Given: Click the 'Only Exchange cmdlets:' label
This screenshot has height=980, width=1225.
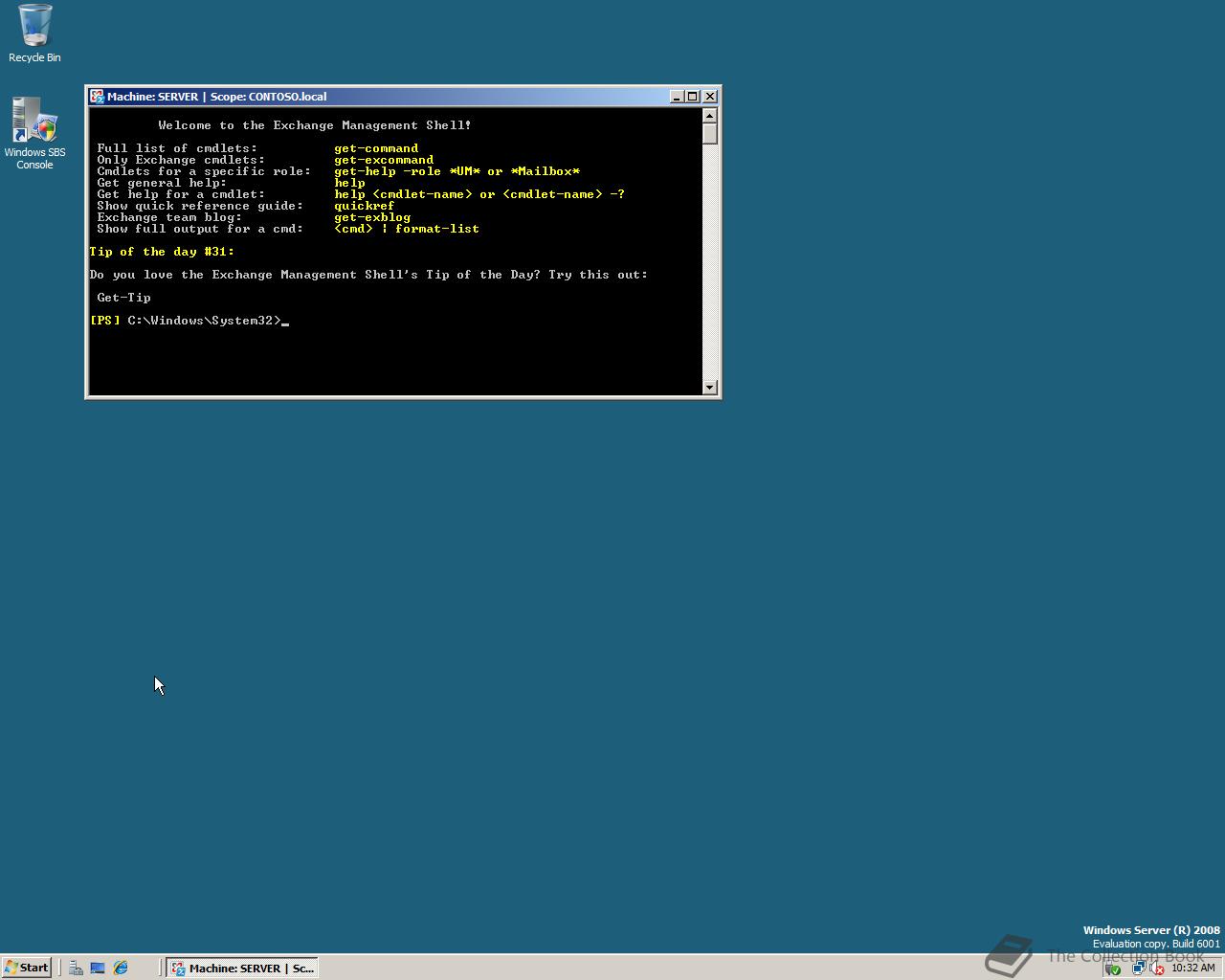Looking at the screenshot, I should tap(181, 160).
